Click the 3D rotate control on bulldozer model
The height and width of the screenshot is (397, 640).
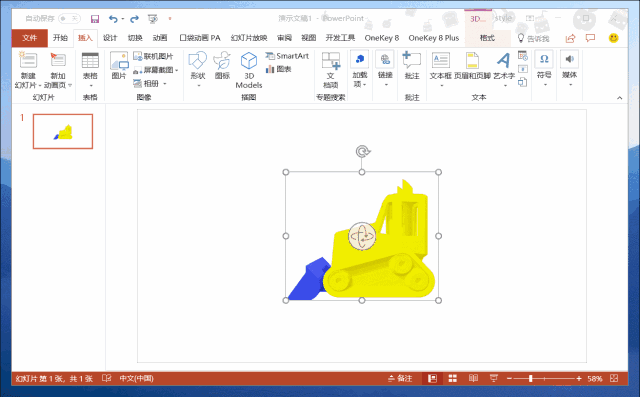coord(362,236)
